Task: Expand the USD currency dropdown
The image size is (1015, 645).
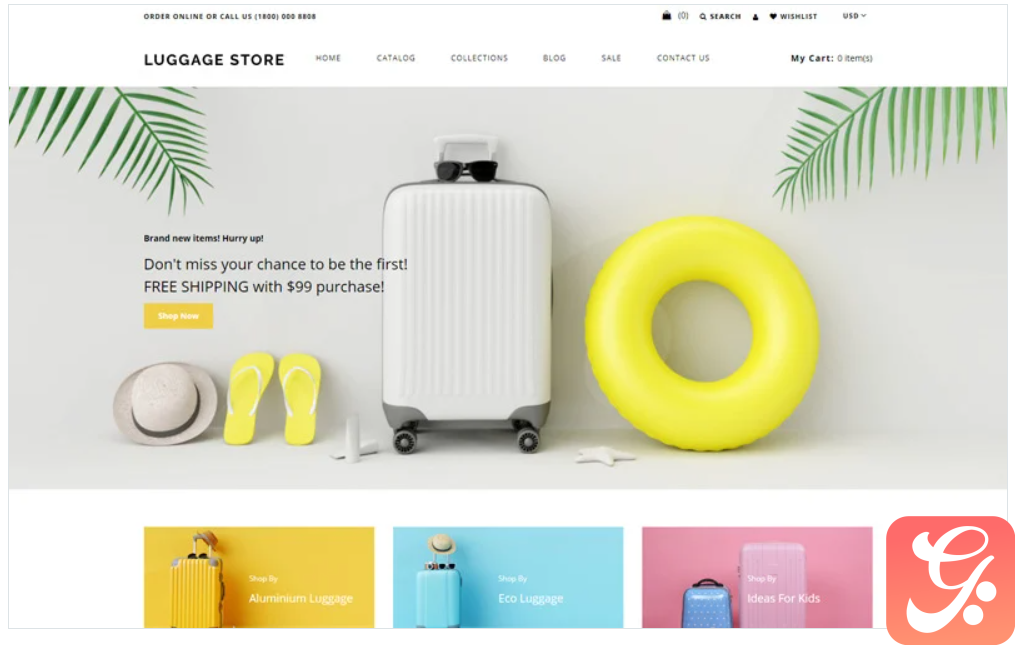Action: (854, 16)
